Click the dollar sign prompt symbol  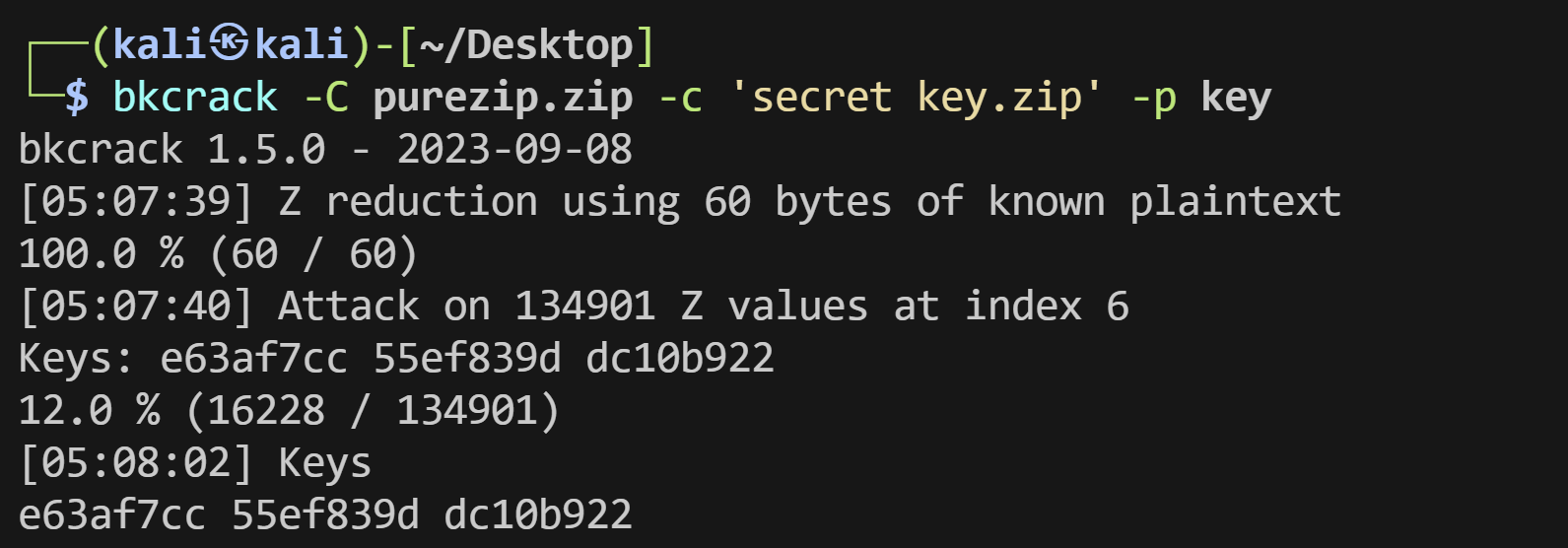pyautogui.click(x=77, y=97)
